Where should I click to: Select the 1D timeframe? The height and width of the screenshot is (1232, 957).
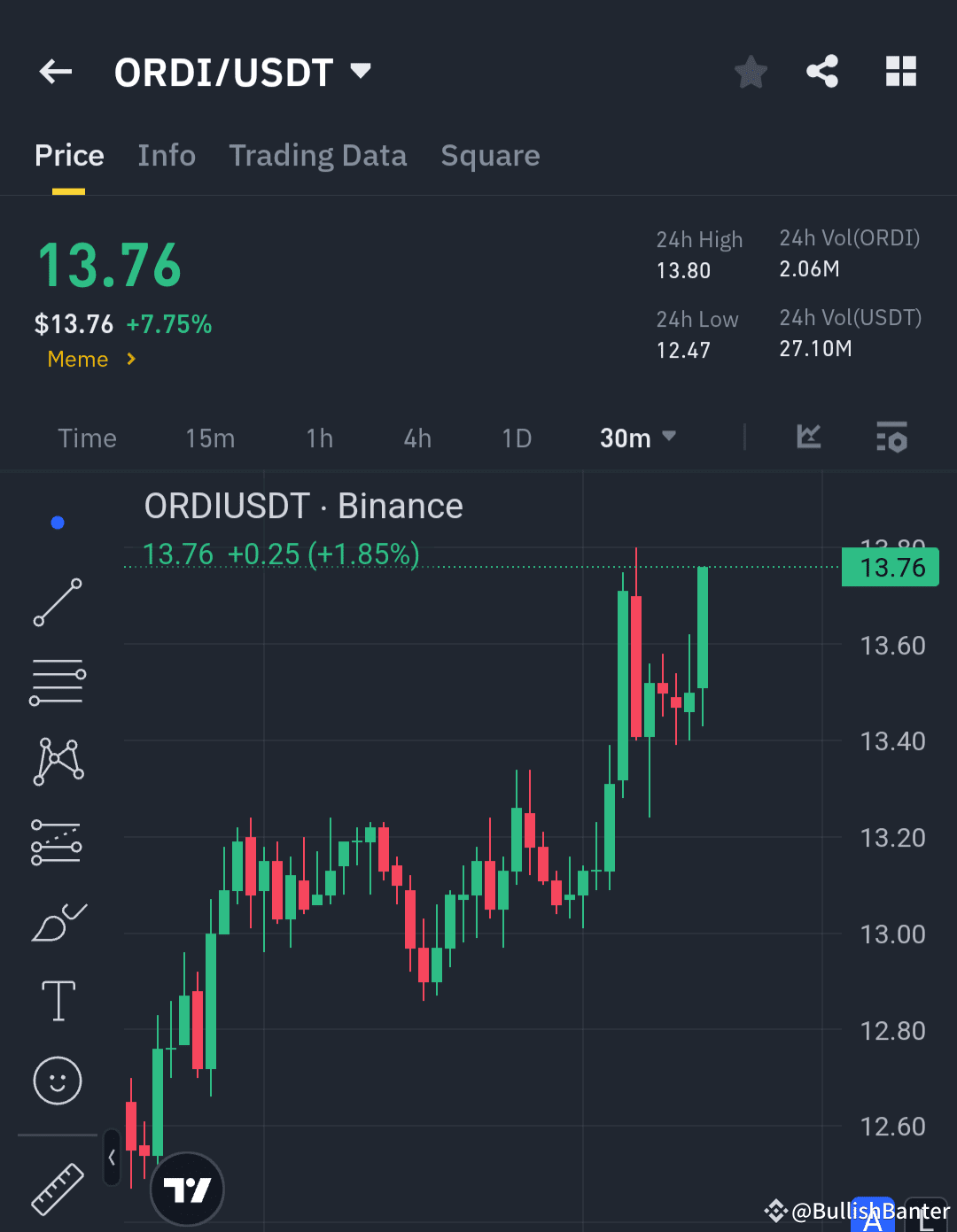point(517,437)
